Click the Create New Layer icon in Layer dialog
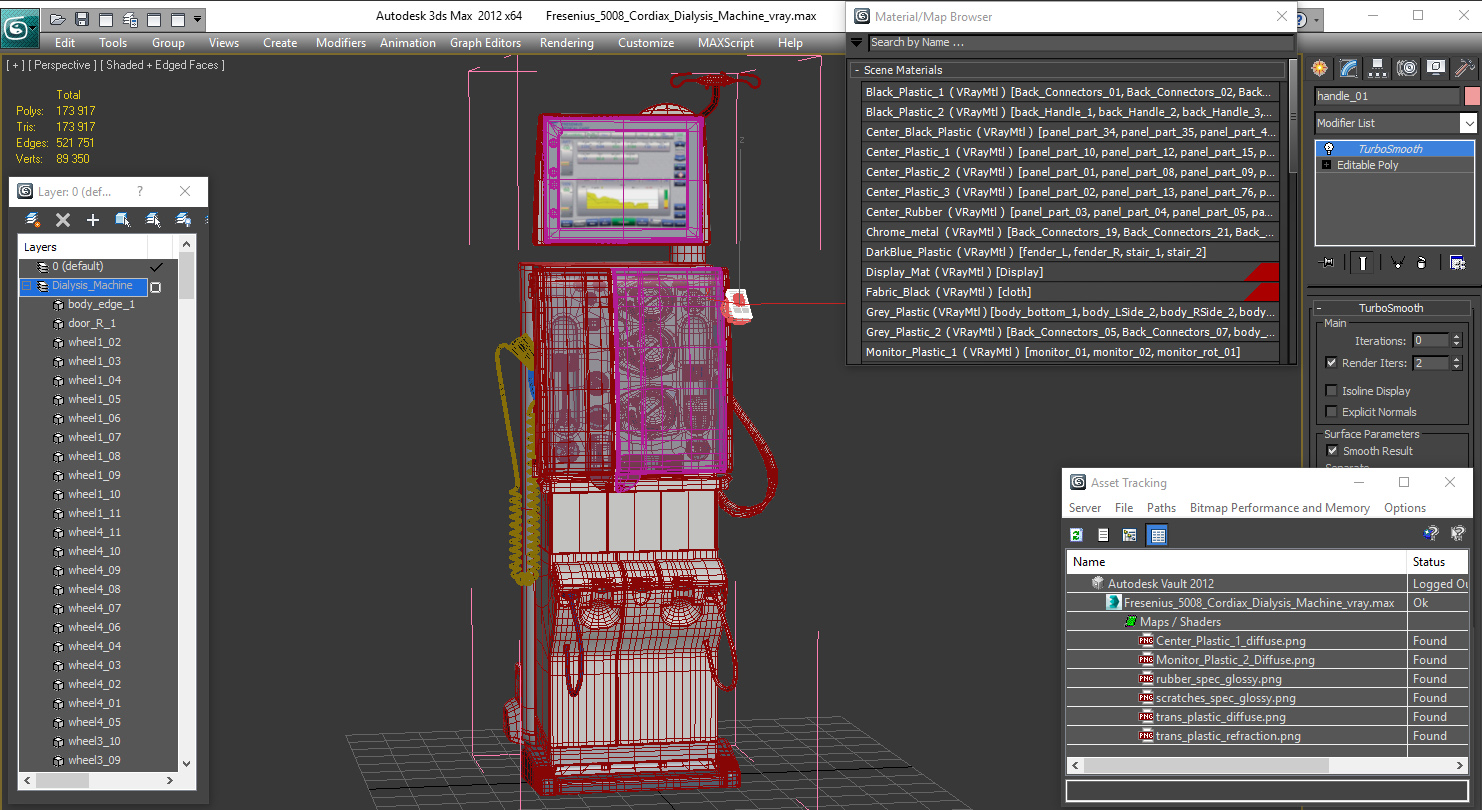The height and width of the screenshot is (810, 1482). pyautogui.click(x=33, y=220)
